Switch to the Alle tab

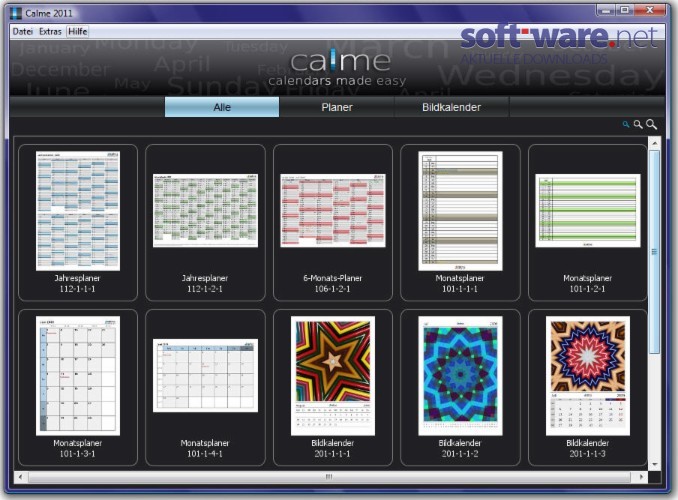222,107
